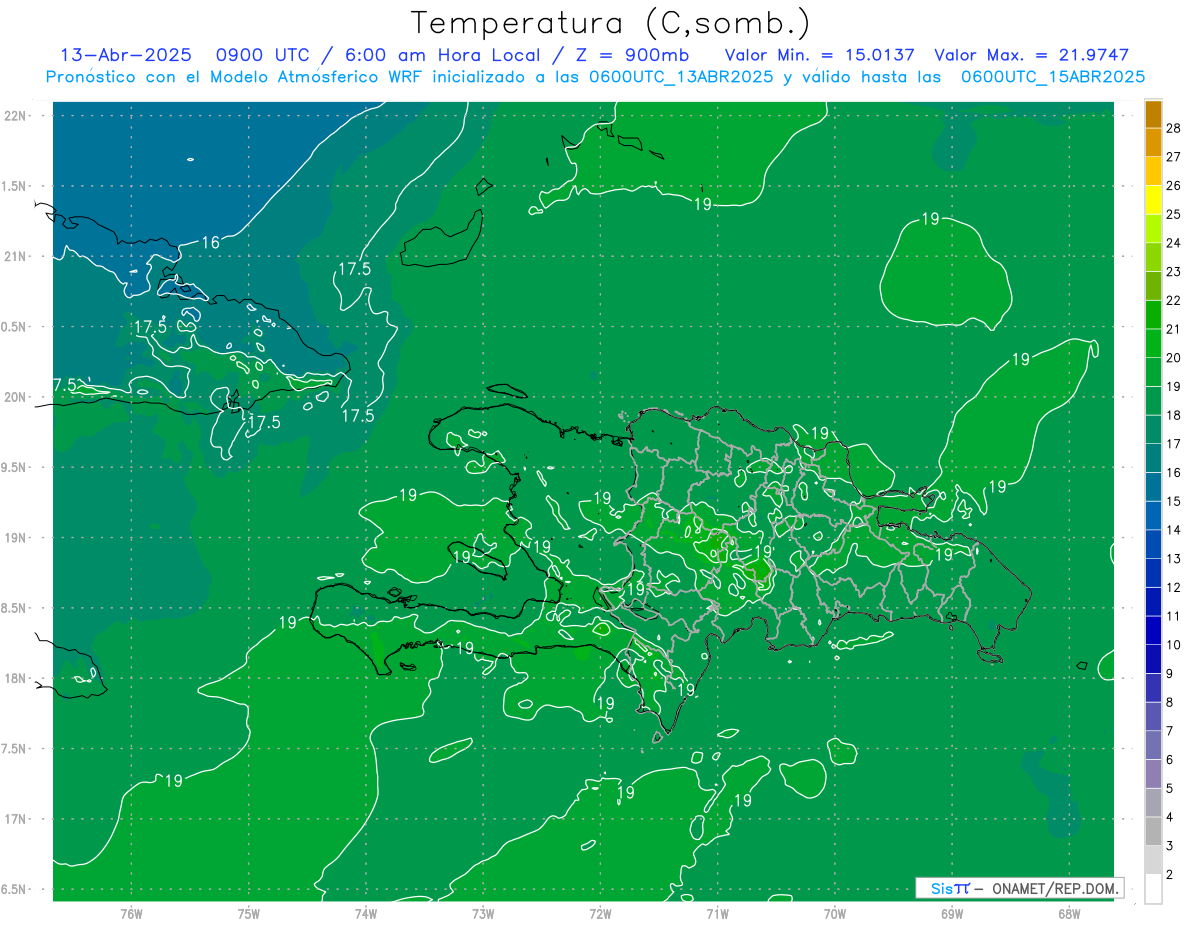This screenshot has height=927, width=1200.
Task: Click the "Valor Min. = 15.0137" value
Action: click(x=819, y=55)
